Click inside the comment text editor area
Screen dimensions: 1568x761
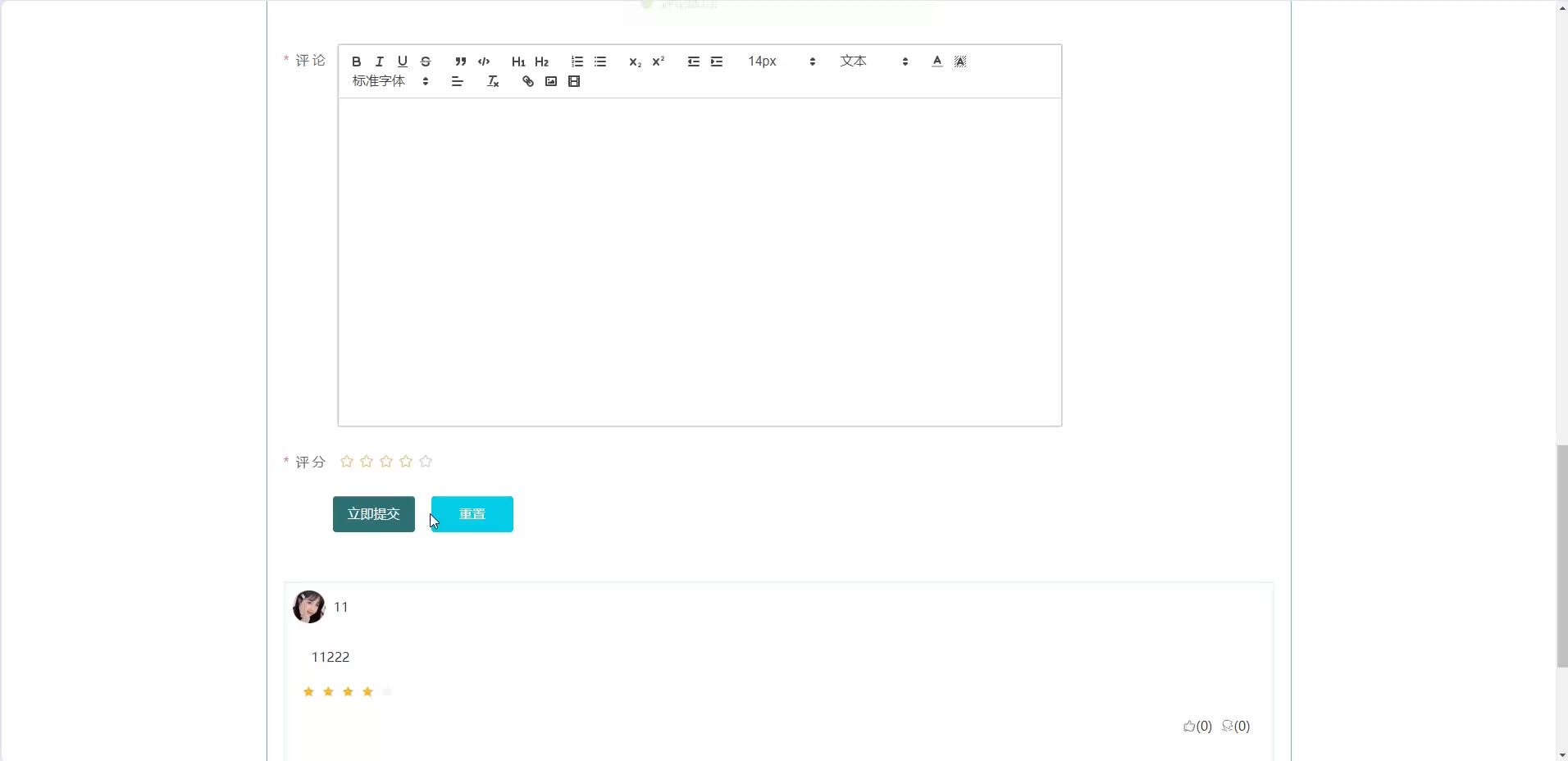[x=700, y=262]
